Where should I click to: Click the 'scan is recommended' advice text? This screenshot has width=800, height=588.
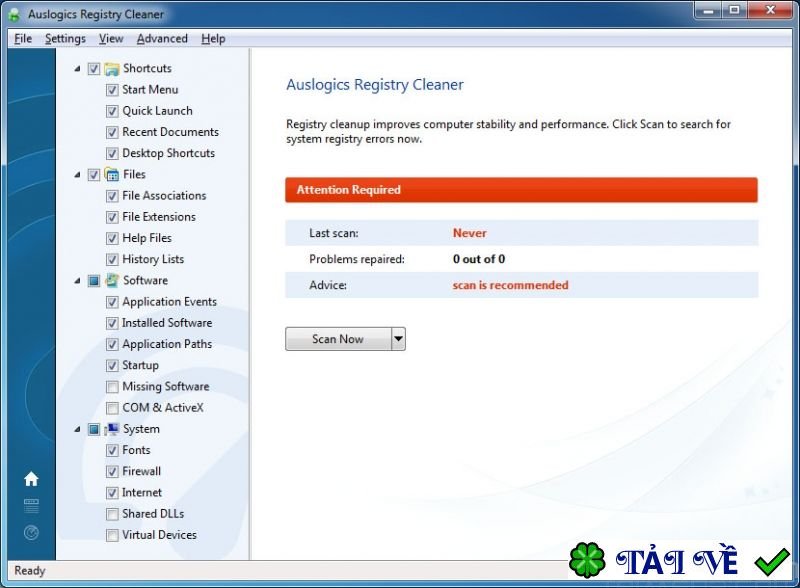tap(510, 285)
